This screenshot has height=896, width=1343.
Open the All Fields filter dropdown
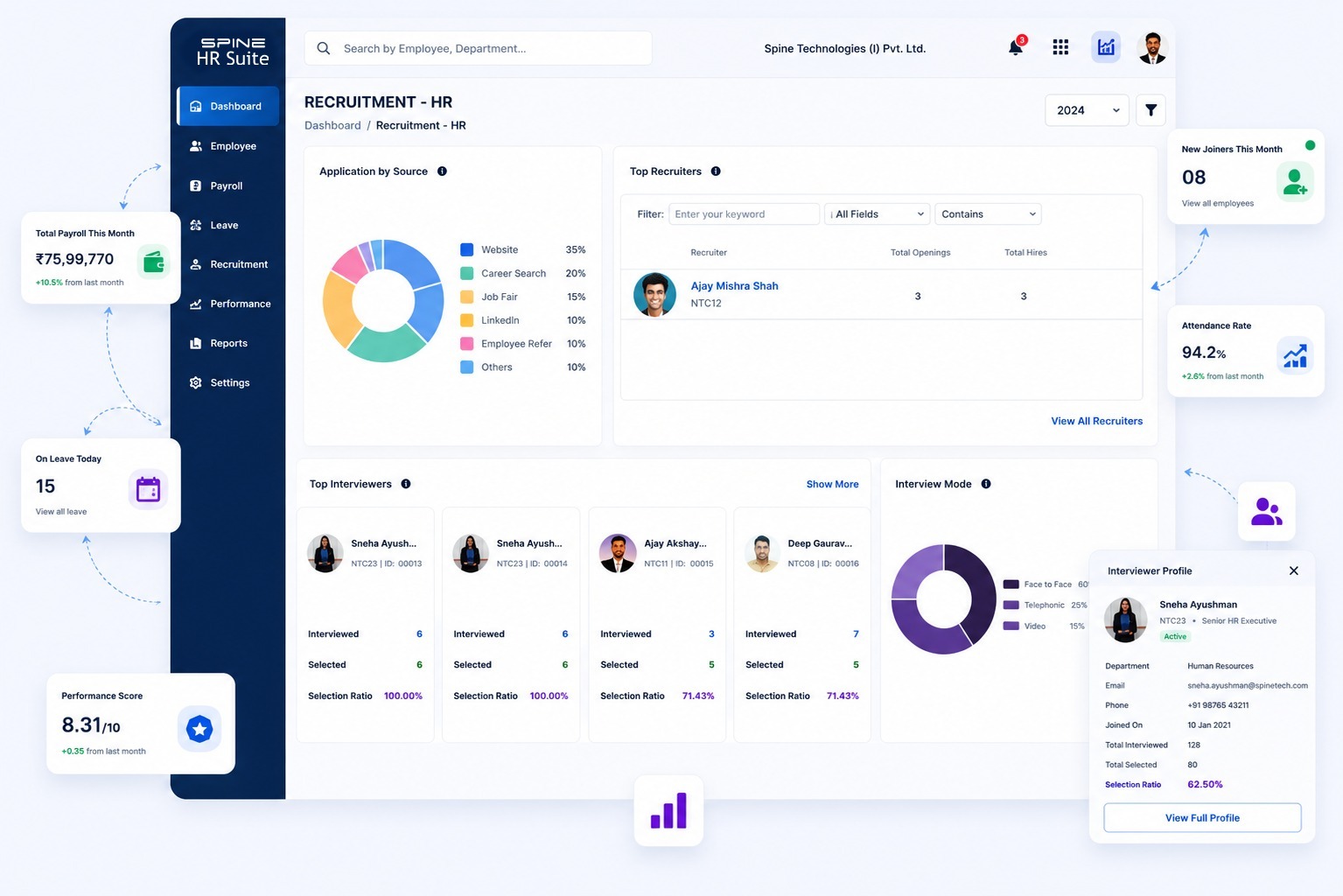[877, 214]
